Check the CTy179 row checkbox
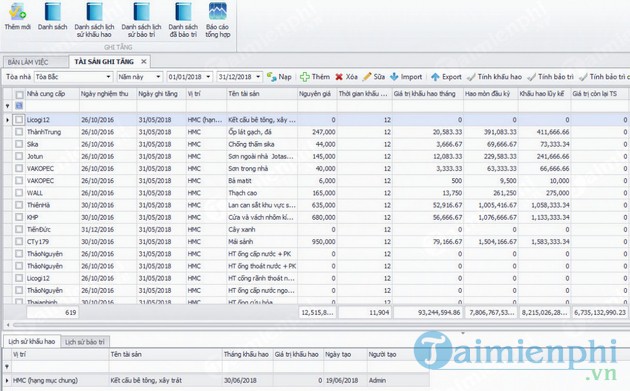 tap(19, 241)
